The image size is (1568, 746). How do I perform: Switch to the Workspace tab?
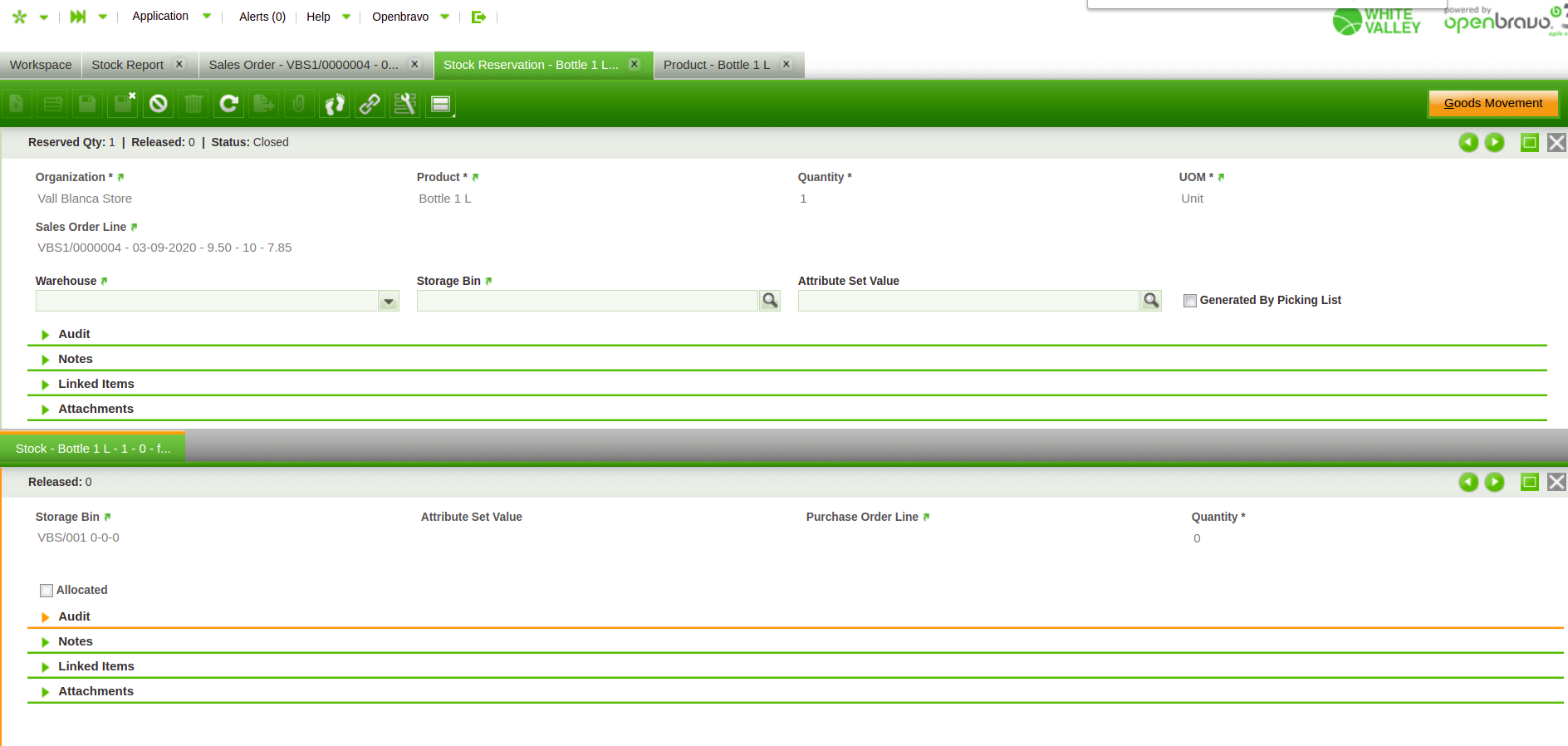41,65
